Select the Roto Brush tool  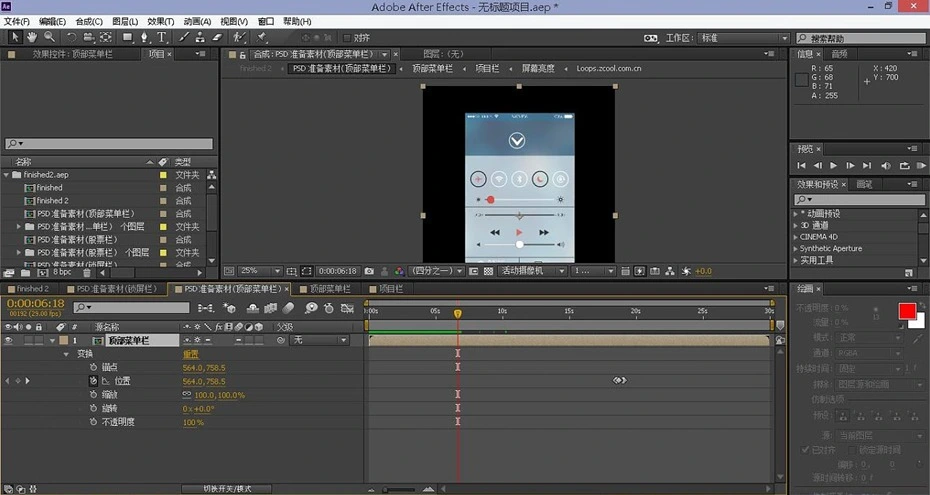click(x=239, y=37)
